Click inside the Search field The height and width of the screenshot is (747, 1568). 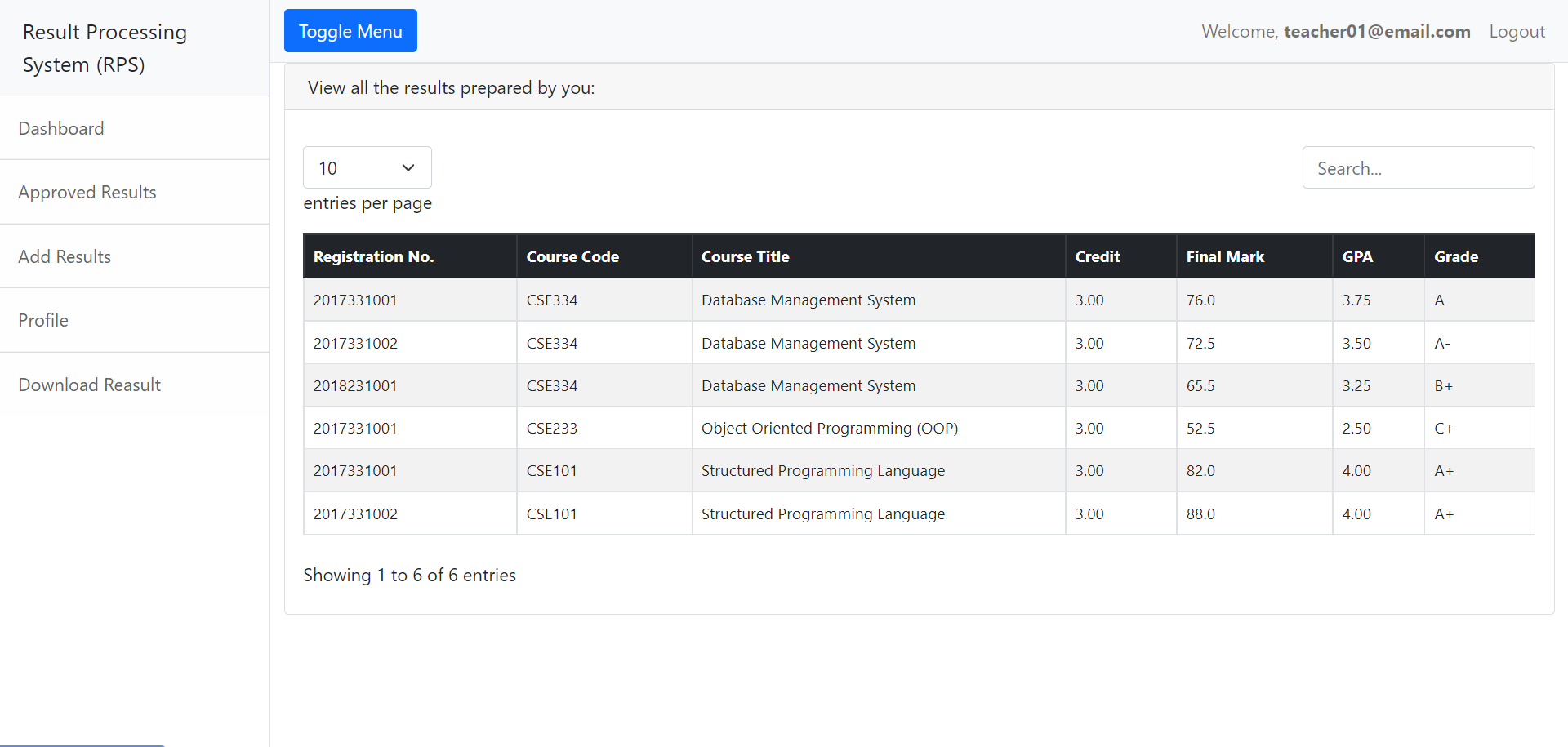pos(1418,167)
